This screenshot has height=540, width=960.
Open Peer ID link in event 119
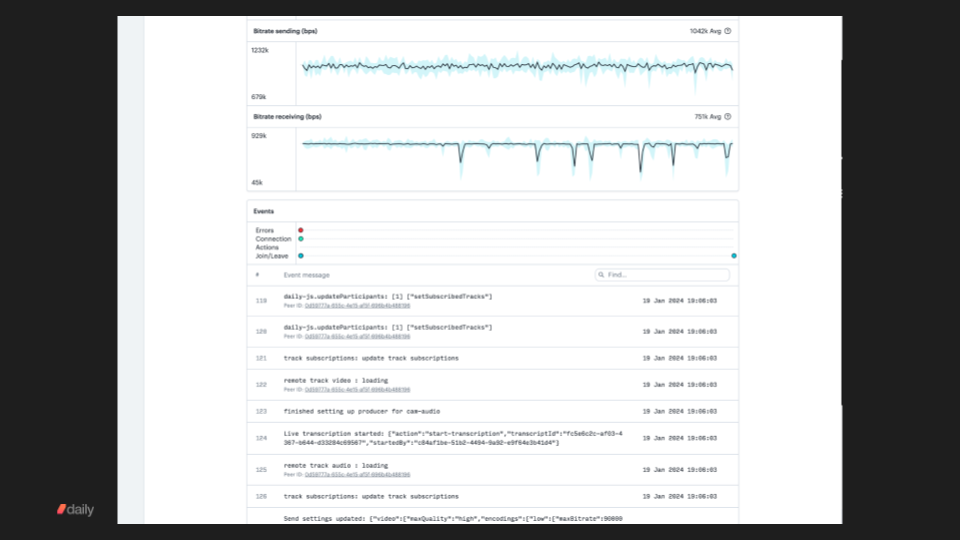357,306
